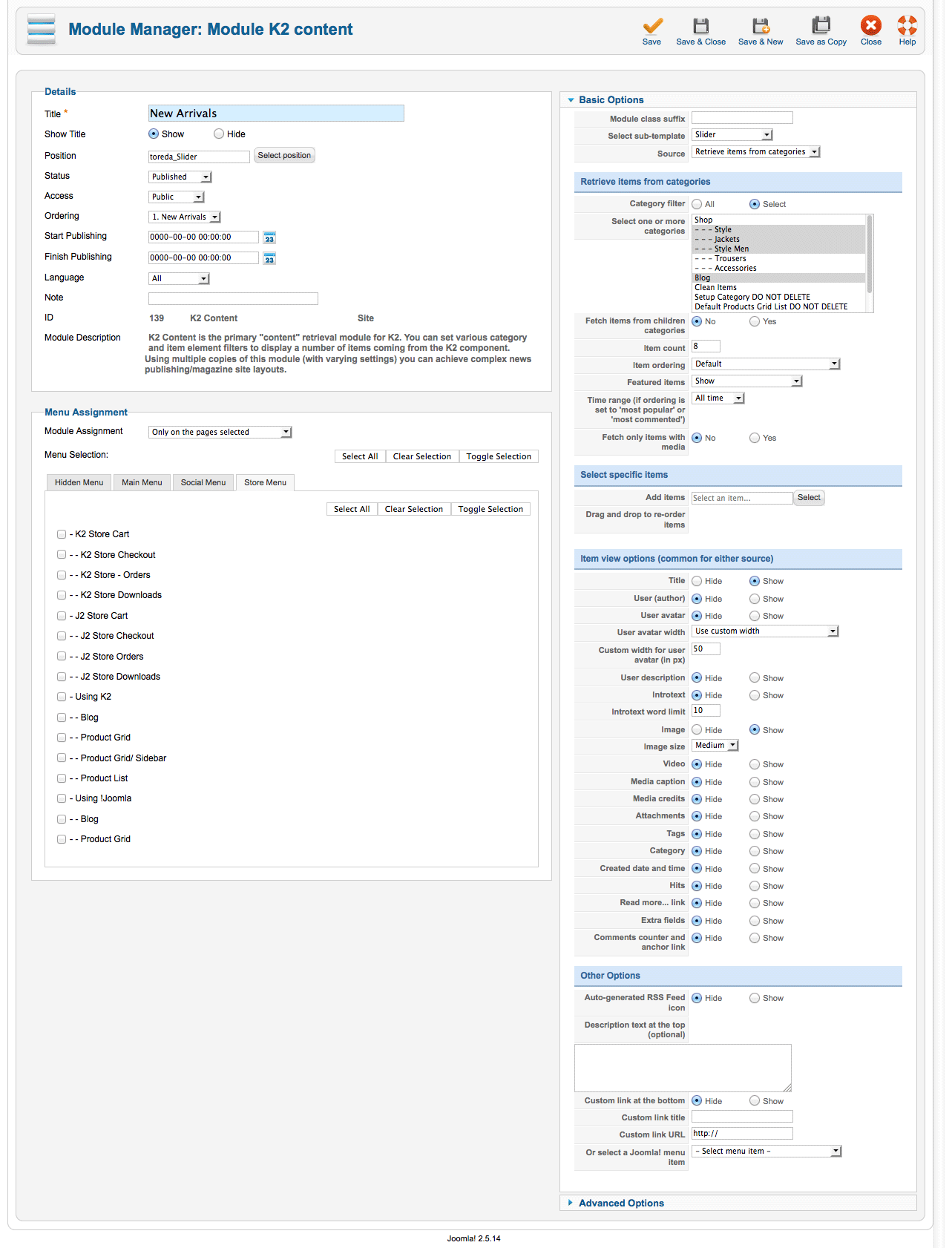Open the Select menu item dropdown
The height and width of the screenshot is (1248, 952).
(x=767, y=1152)
